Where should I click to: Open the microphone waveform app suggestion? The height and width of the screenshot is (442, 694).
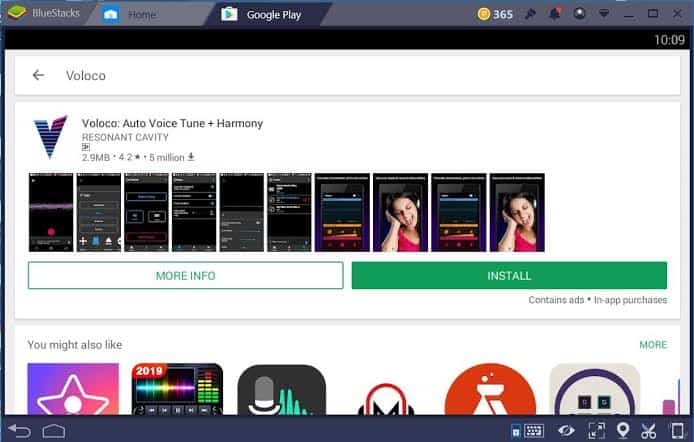[x=281, y=389]
